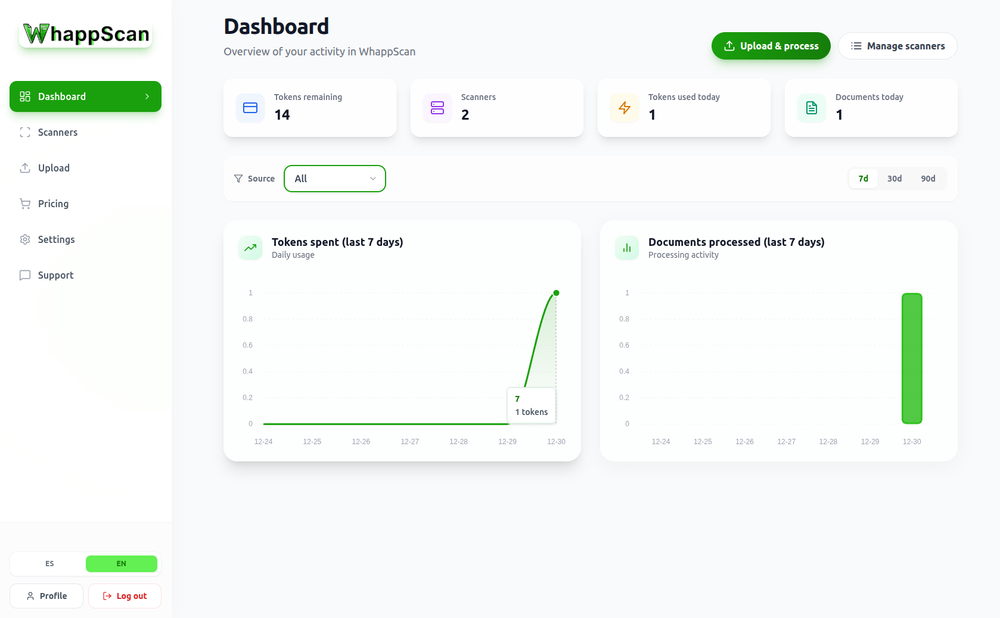Screen dimensions: 1000x618
Task: Click the purple Scanners stat icon
Action: click(437, 108)
